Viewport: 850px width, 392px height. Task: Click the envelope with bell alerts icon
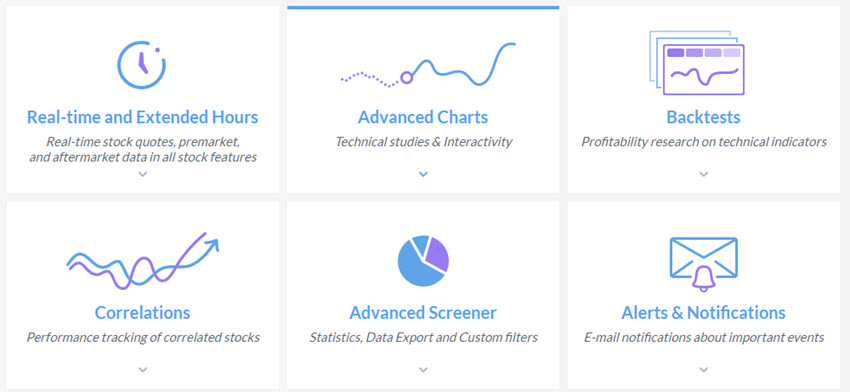coord(704,265)
